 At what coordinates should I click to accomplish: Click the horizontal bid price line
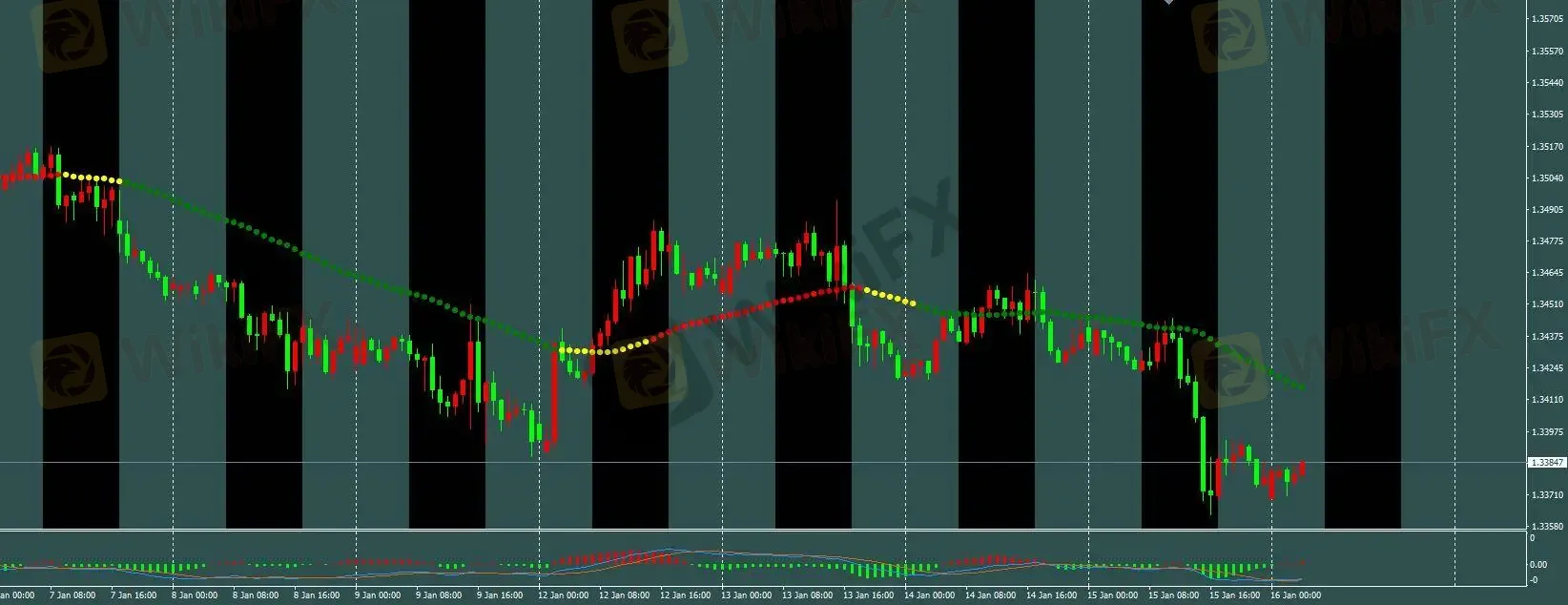[763, 463]
